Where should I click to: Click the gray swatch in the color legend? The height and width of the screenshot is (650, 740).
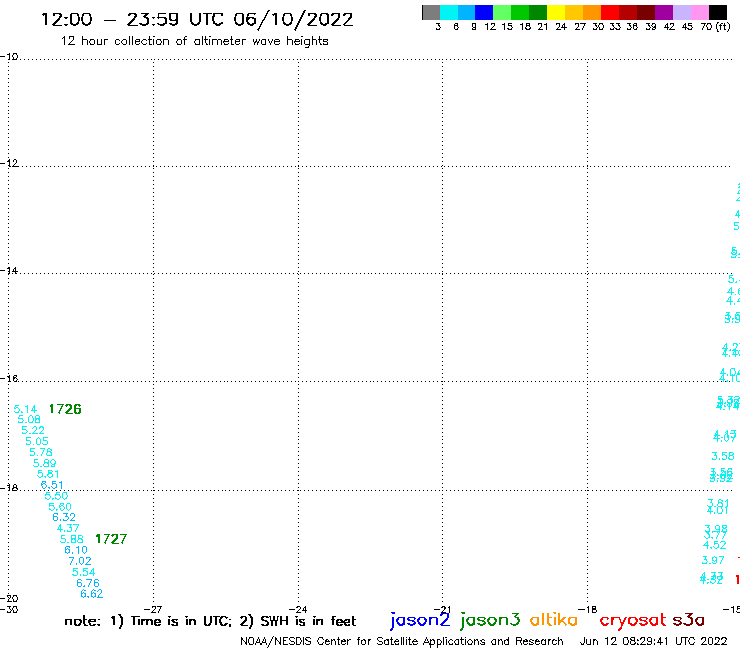(x=431, y=12)
